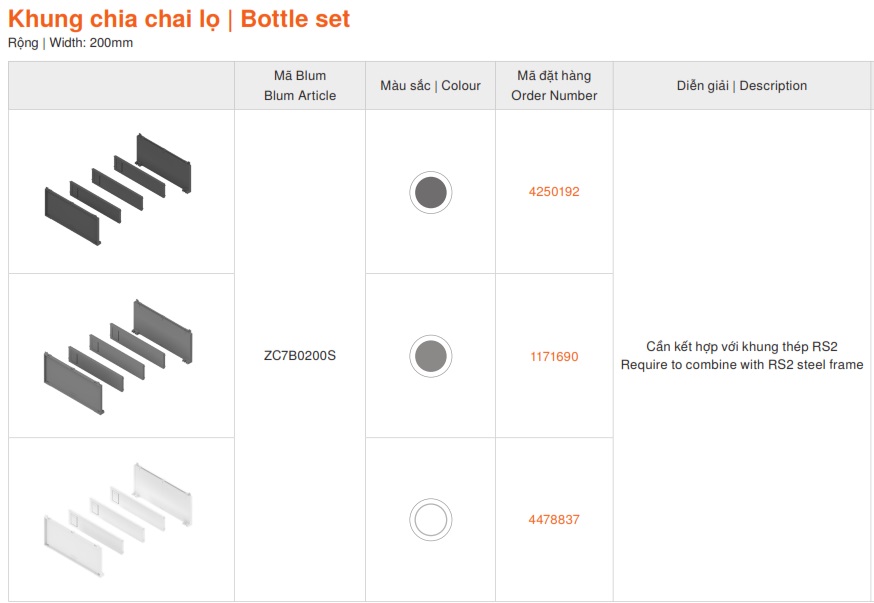
Task: Click the "Diễn giải | Description" column header
Action: [742, 86]
